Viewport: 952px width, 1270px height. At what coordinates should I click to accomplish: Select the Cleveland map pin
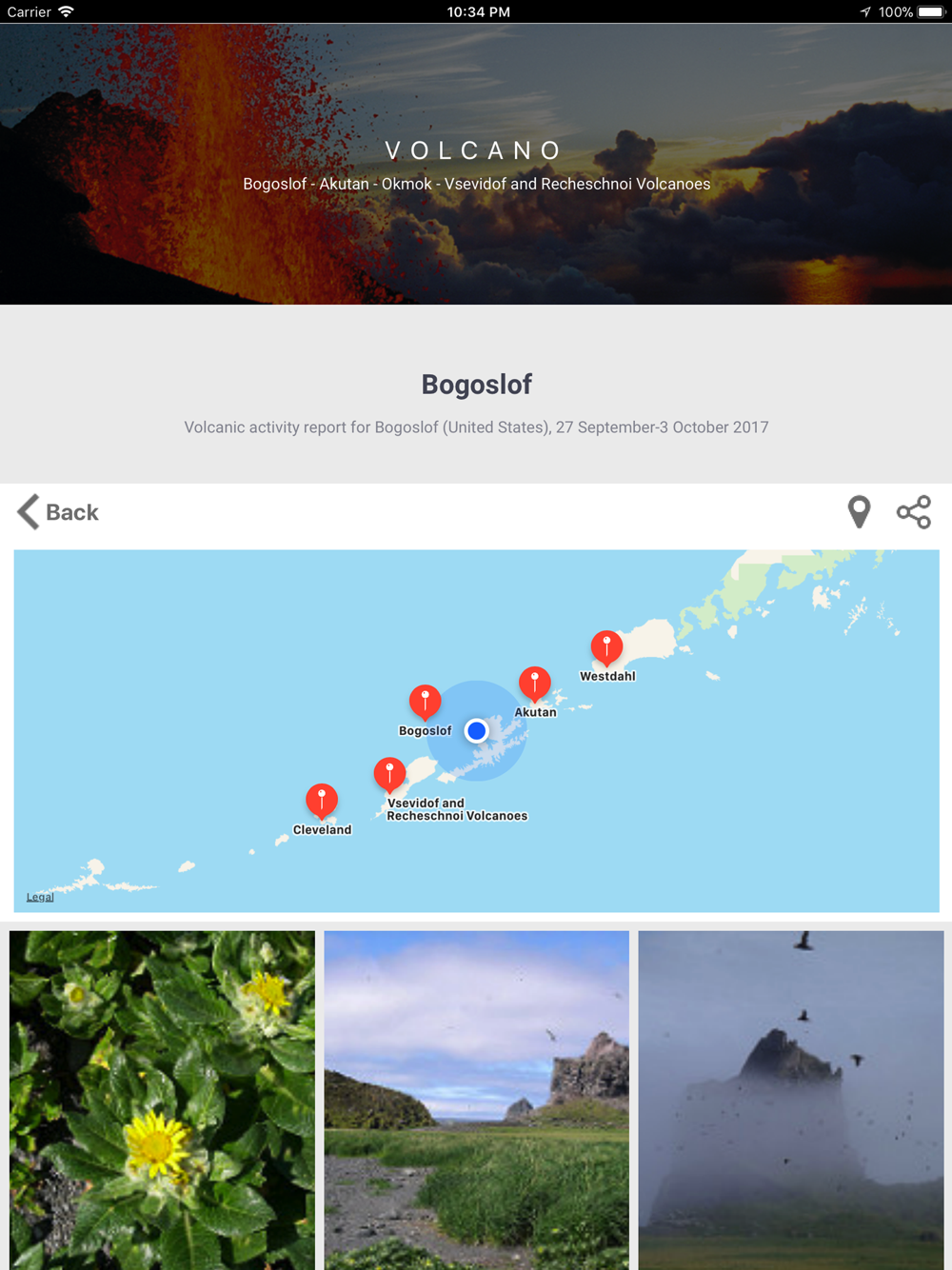tap(322, 803)
